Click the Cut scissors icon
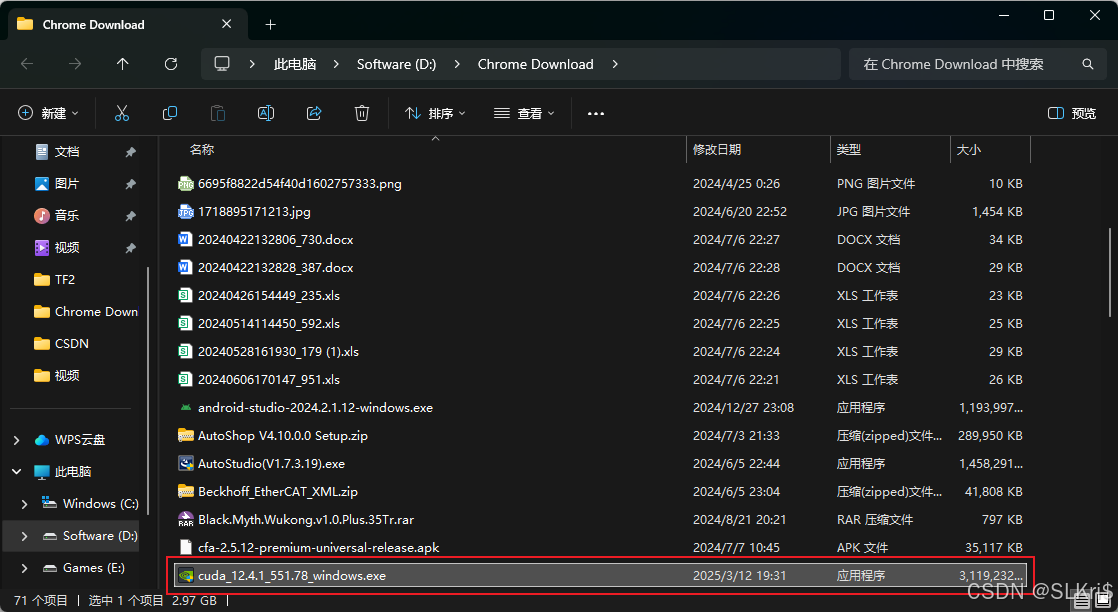The image size is (1118, 612). 122,113
